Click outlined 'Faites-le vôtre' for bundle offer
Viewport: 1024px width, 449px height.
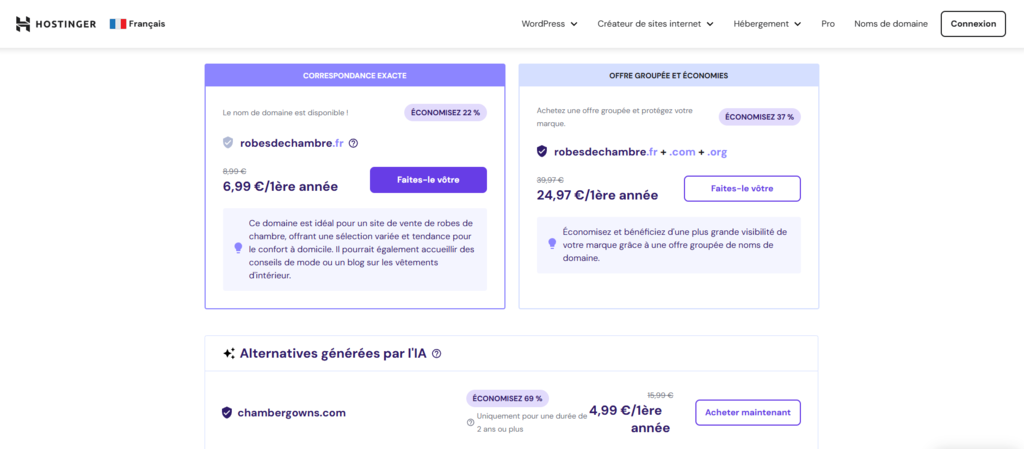742,189
